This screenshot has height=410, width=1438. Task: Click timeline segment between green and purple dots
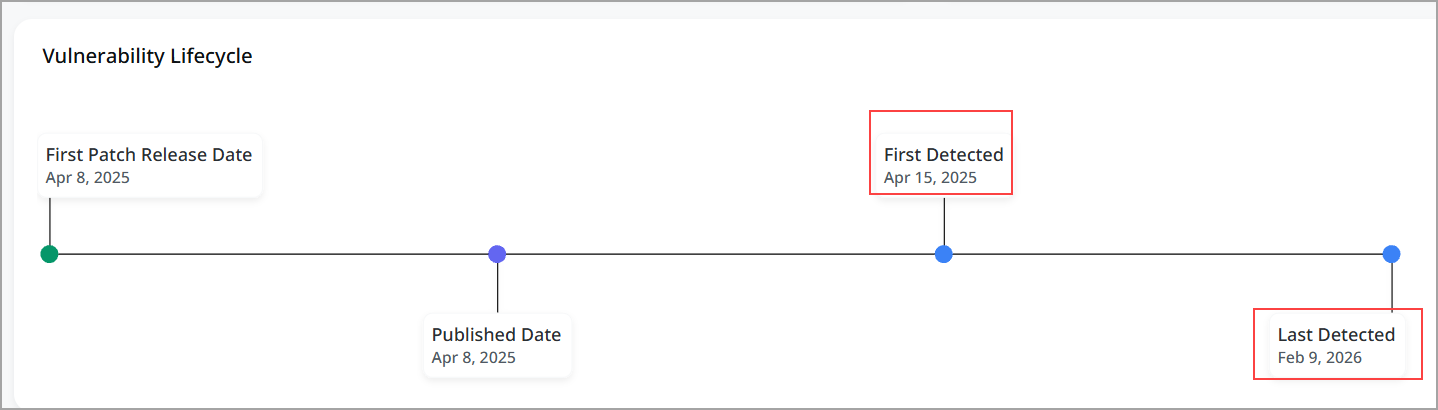(273, 254)
